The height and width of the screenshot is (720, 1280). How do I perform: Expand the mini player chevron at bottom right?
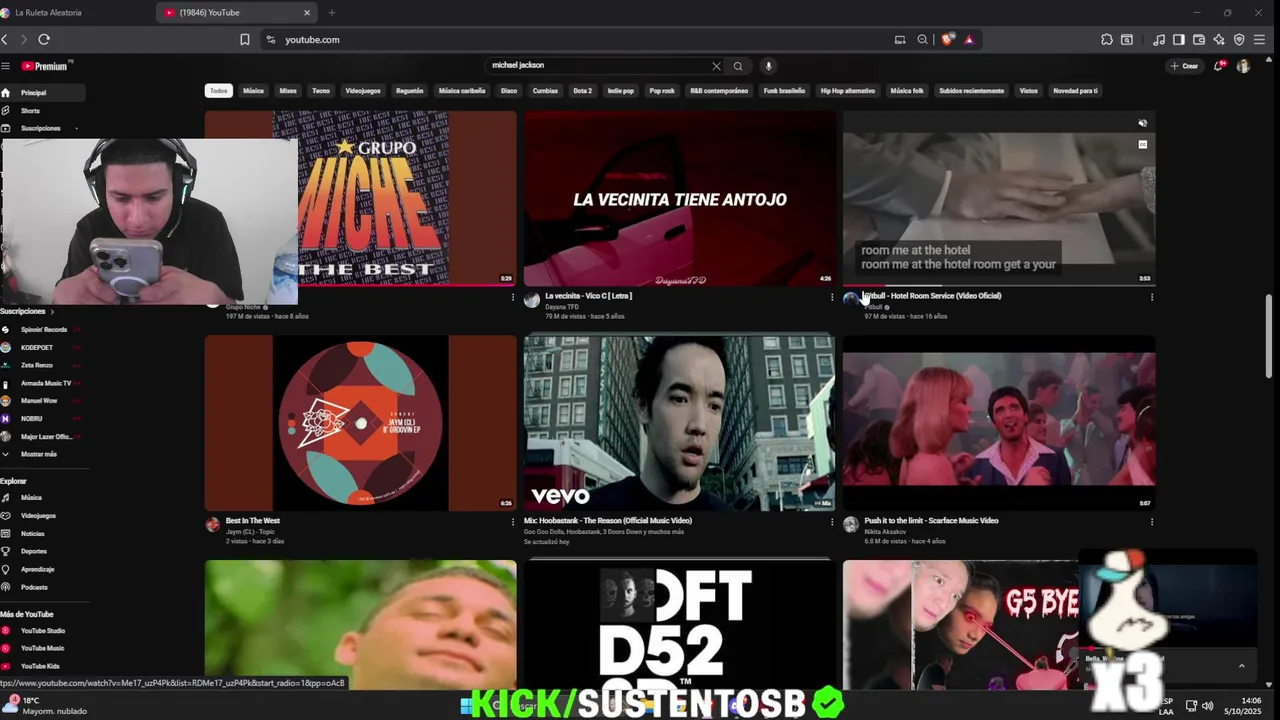1241,666
